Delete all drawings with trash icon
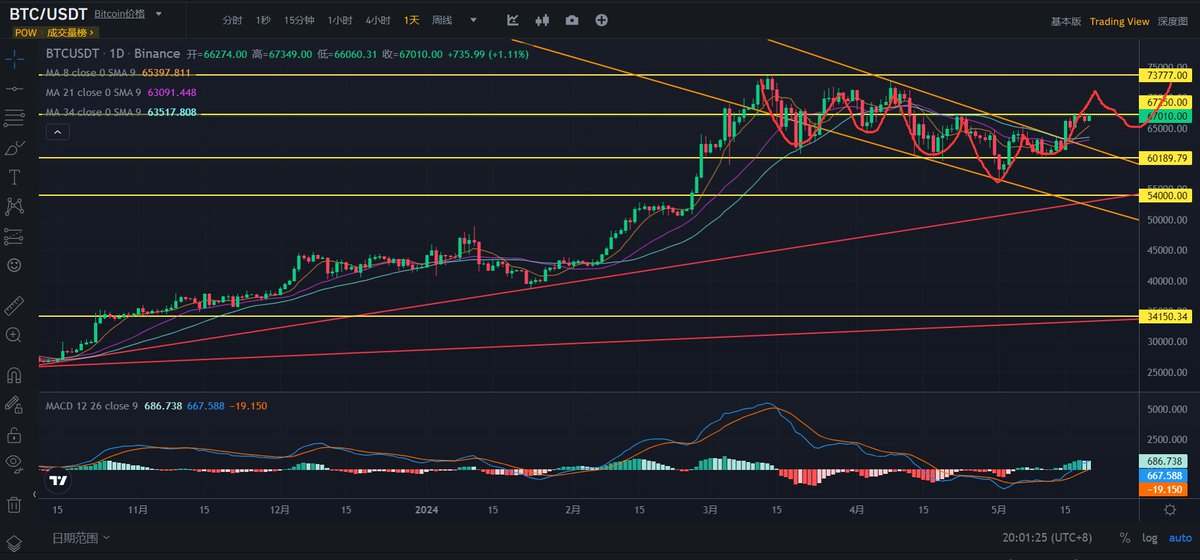The image size is (1200, 560). [x=14, y=504]
